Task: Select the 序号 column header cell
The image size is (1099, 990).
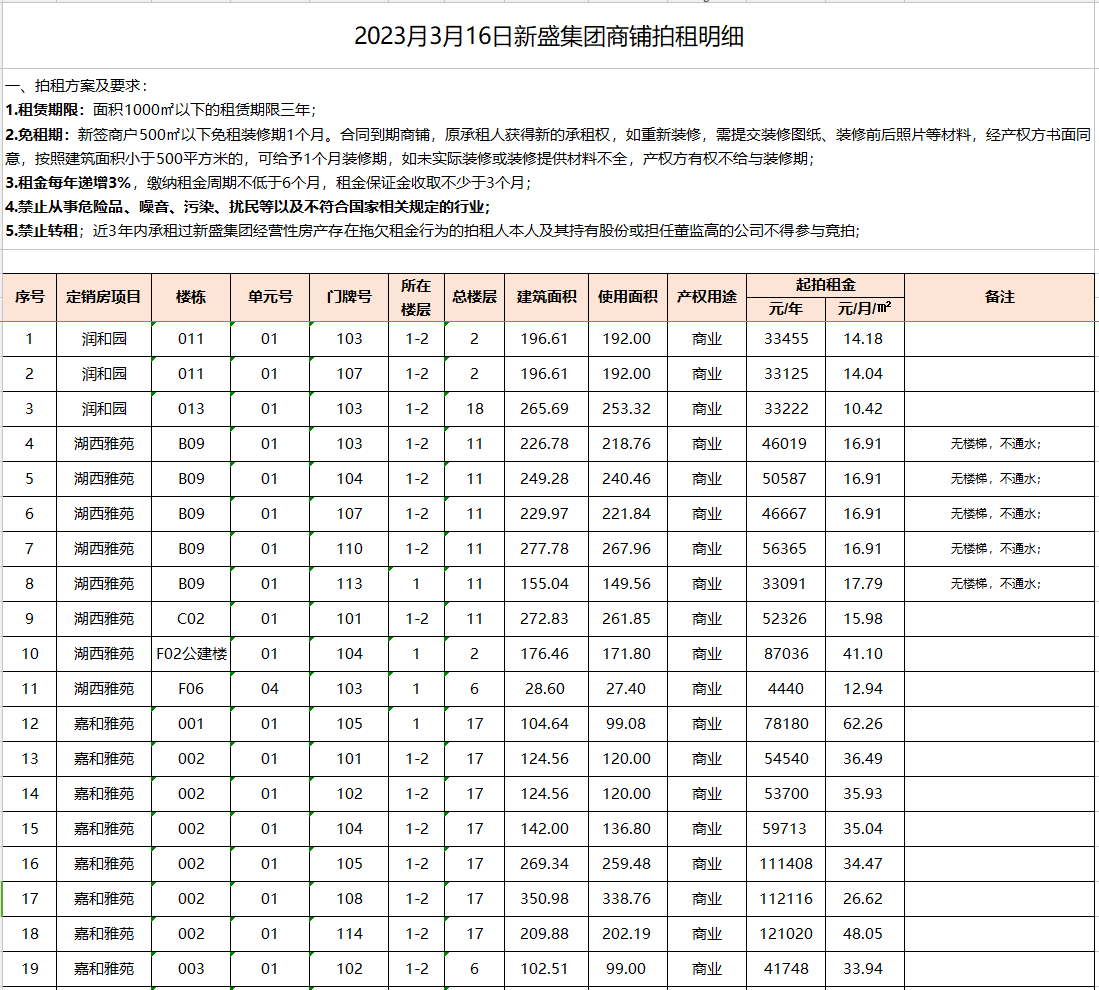Action: click(29, 297)
